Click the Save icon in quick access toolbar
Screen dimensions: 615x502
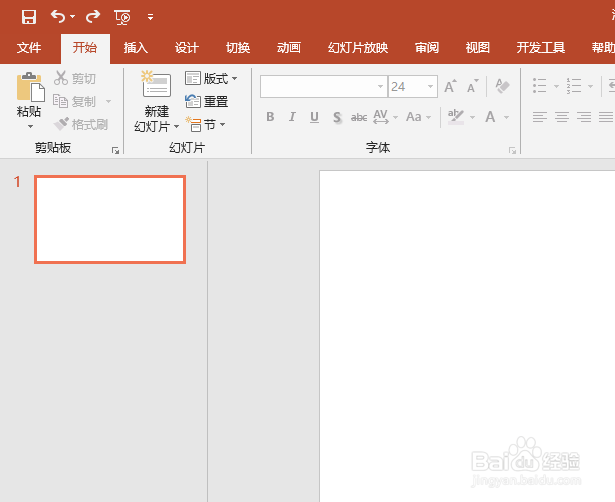click(x=29, y=17)
